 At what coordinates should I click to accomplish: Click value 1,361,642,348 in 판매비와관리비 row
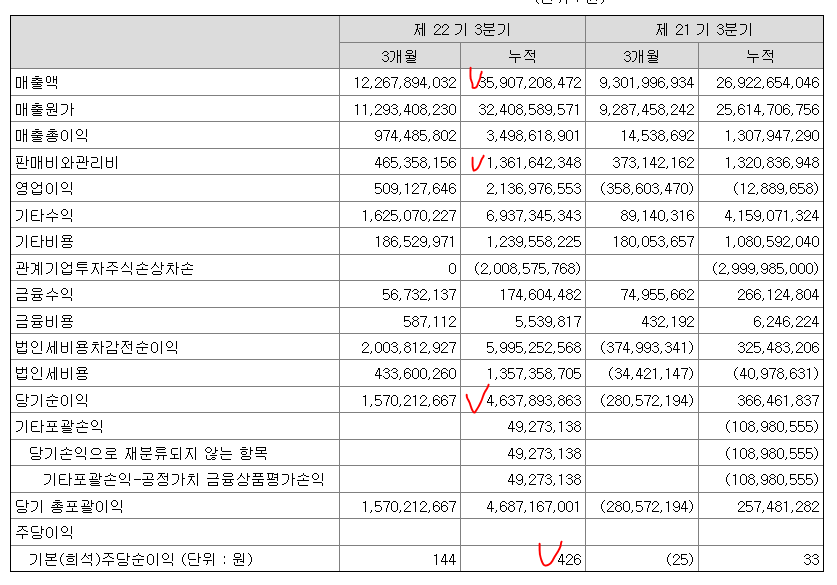[x=534, y=162]
